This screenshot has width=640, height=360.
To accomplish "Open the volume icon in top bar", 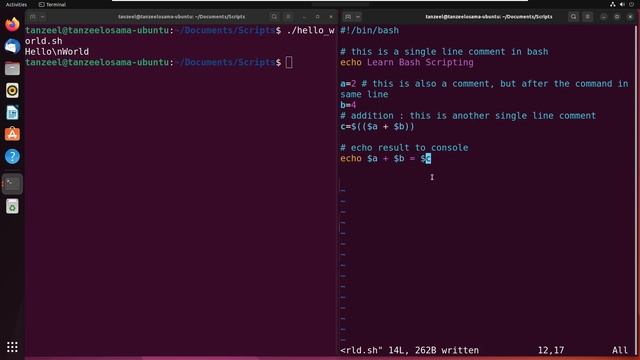I will coord(622,4).
